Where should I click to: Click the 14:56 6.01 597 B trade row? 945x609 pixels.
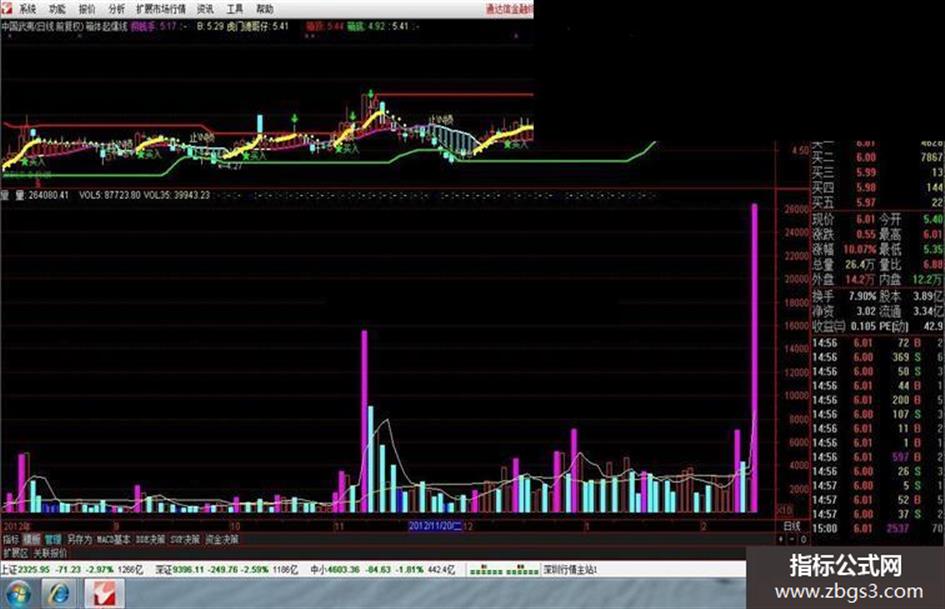[x=878, y=457]
